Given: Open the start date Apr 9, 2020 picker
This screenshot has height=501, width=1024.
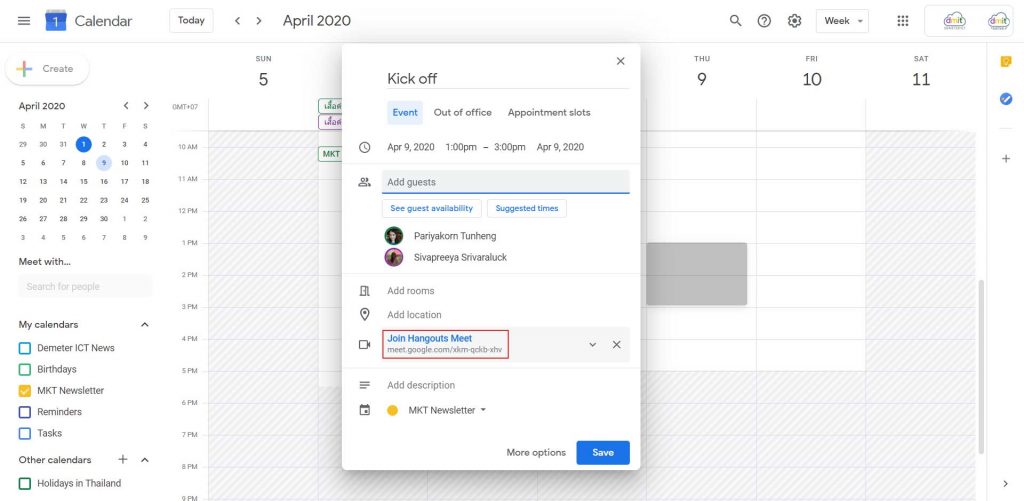Looking at the screenshot, I should (x=411, y=147).
